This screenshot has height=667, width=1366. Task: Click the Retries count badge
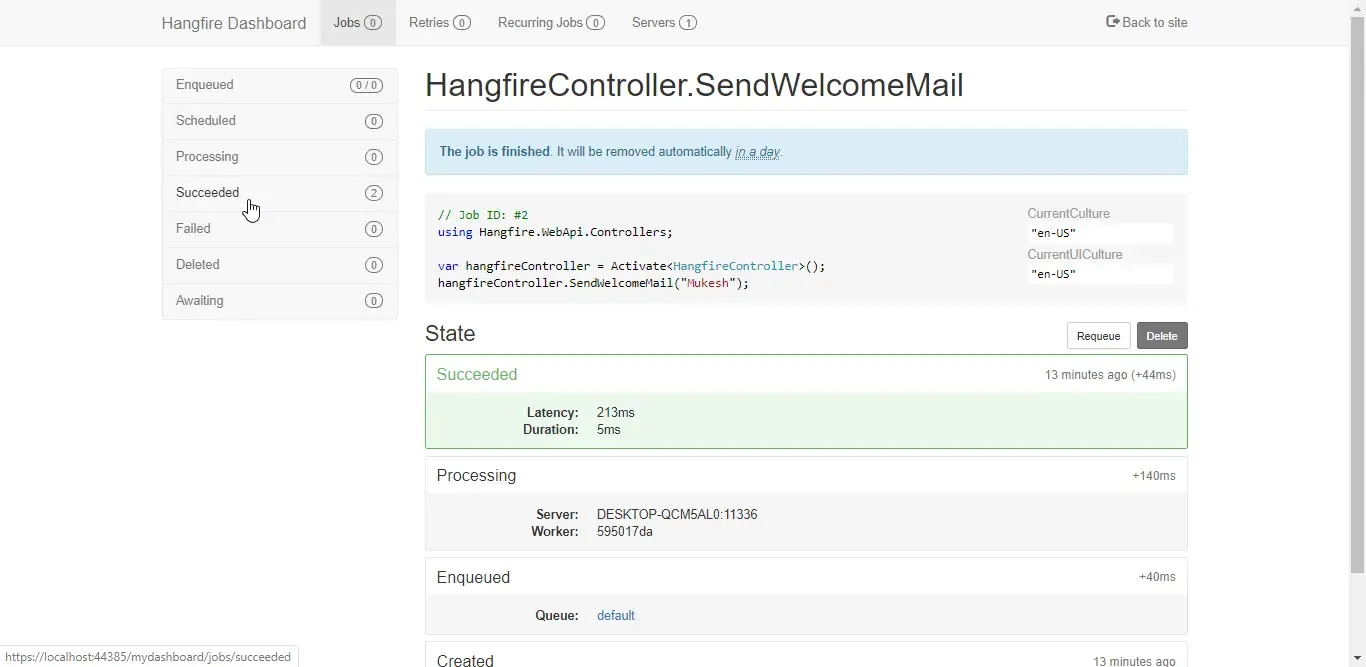click(463, 23)
